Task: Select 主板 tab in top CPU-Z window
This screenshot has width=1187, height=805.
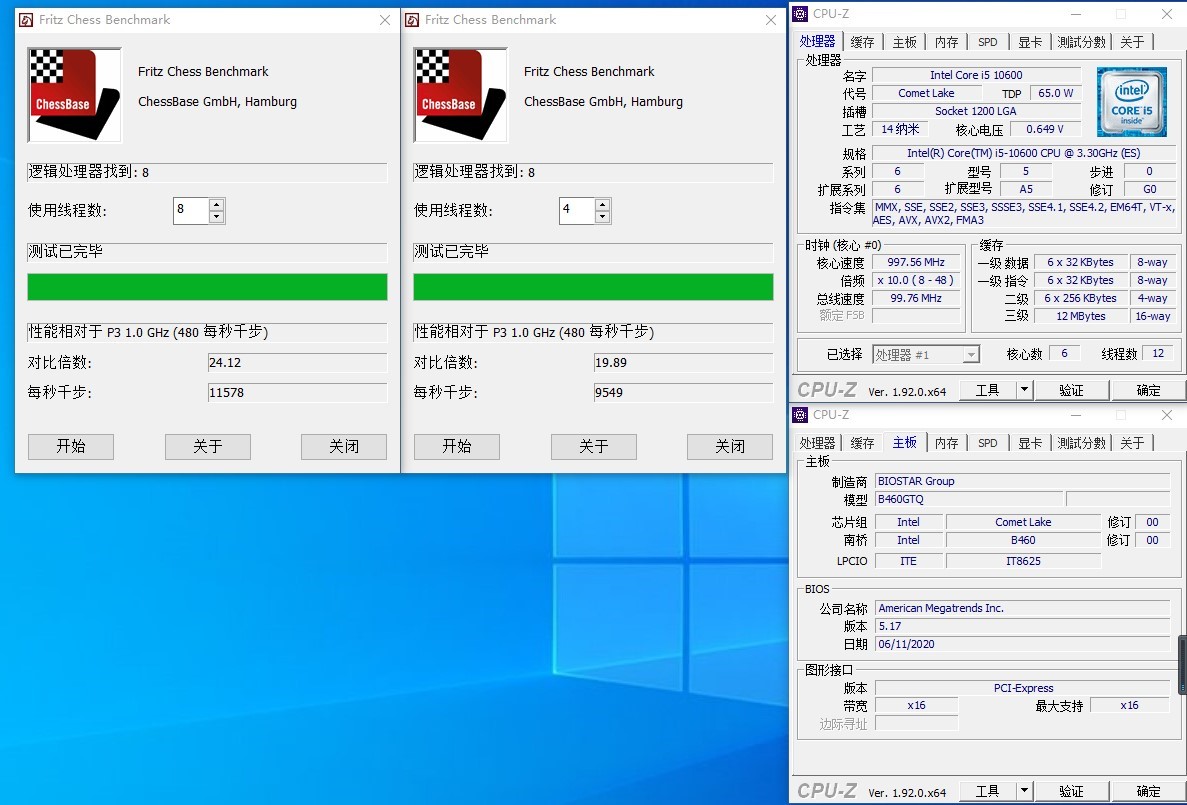Action: (x=905, y=42)
